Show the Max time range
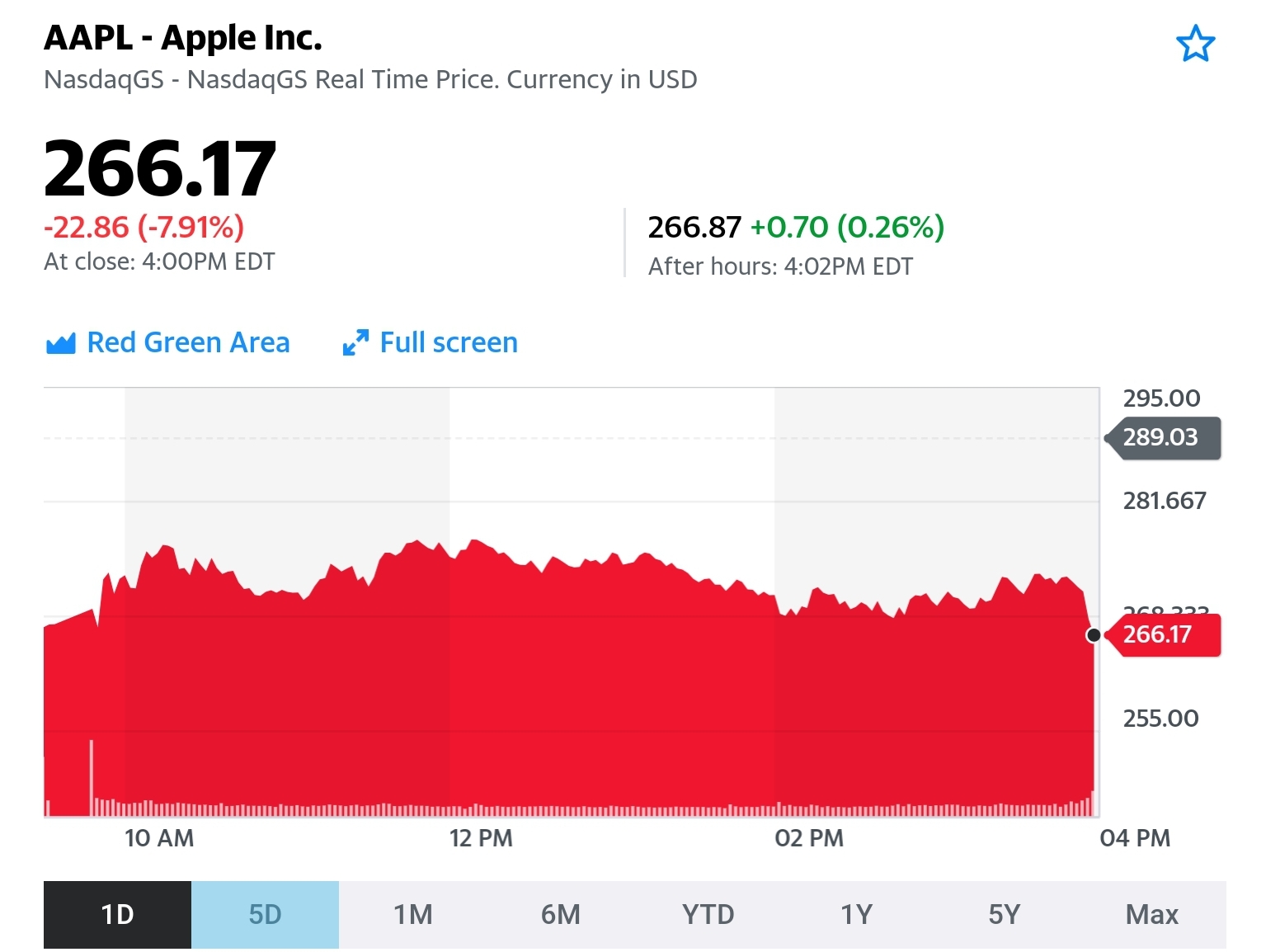 (1151, 915)
